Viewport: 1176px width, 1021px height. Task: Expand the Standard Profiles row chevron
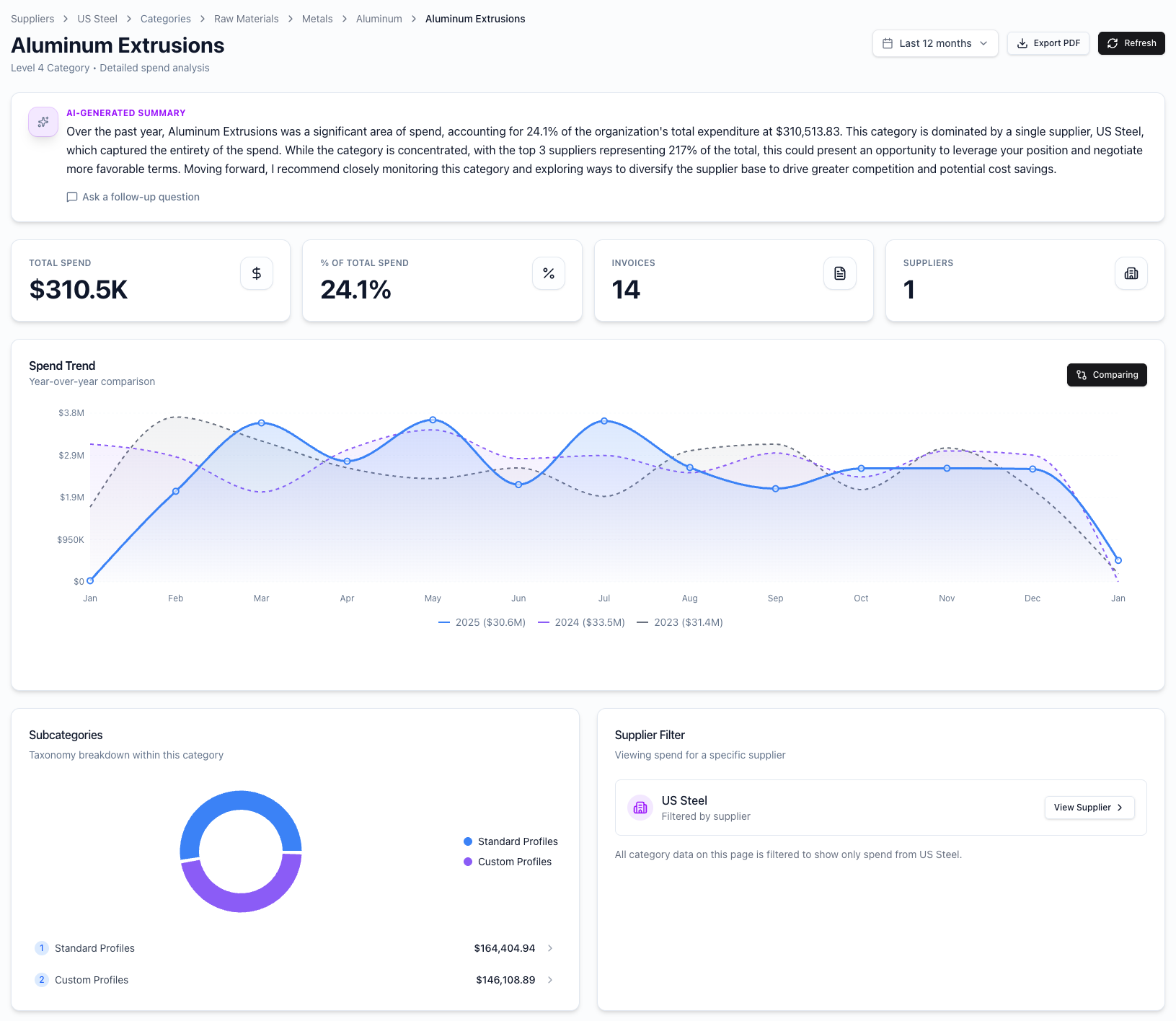(550, 948)
